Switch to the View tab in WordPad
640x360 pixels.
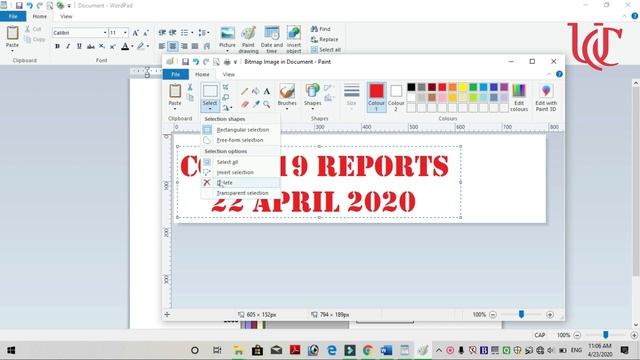(66, 16)
